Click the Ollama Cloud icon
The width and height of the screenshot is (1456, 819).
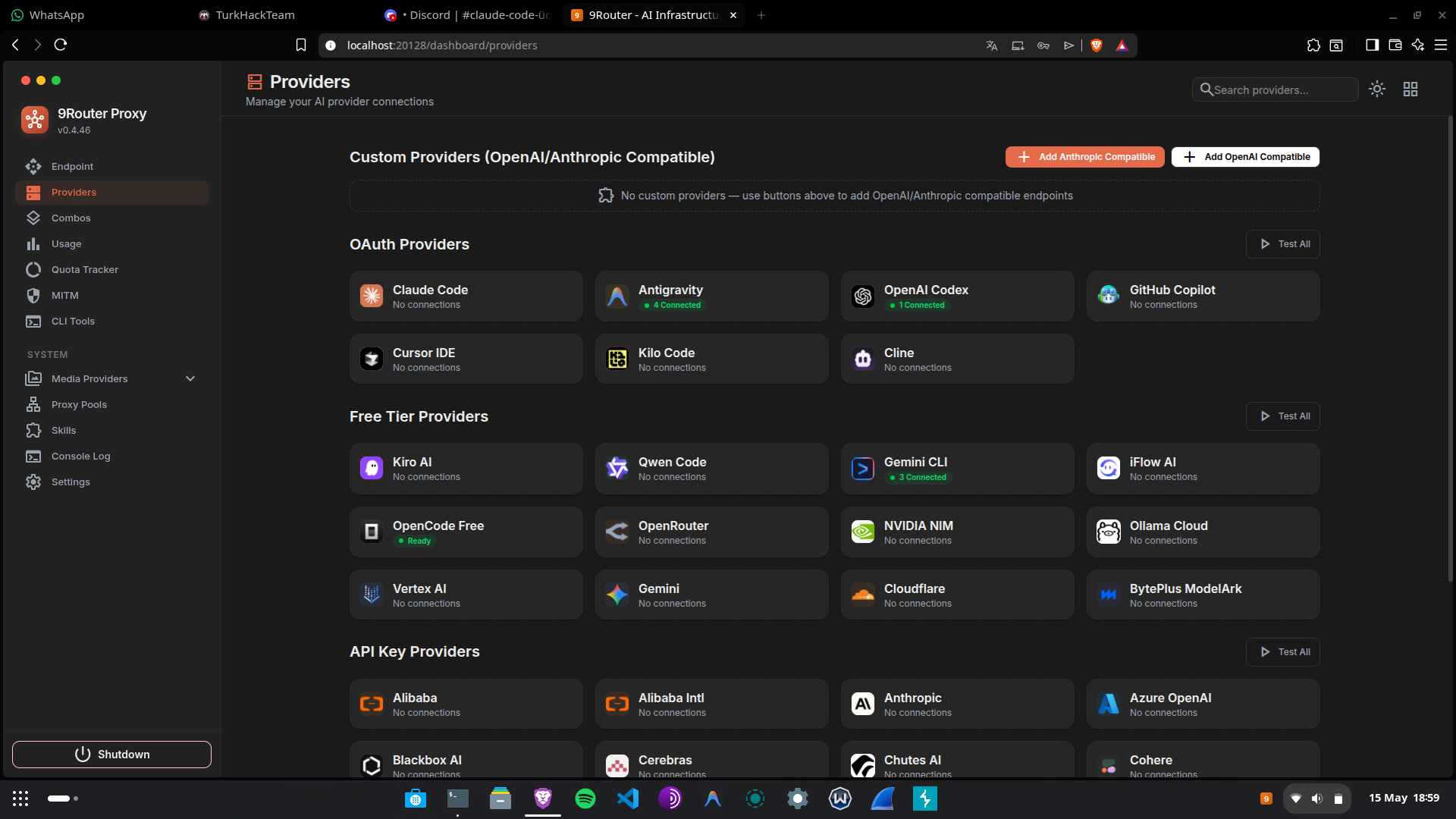click(x=1109, y=532)
